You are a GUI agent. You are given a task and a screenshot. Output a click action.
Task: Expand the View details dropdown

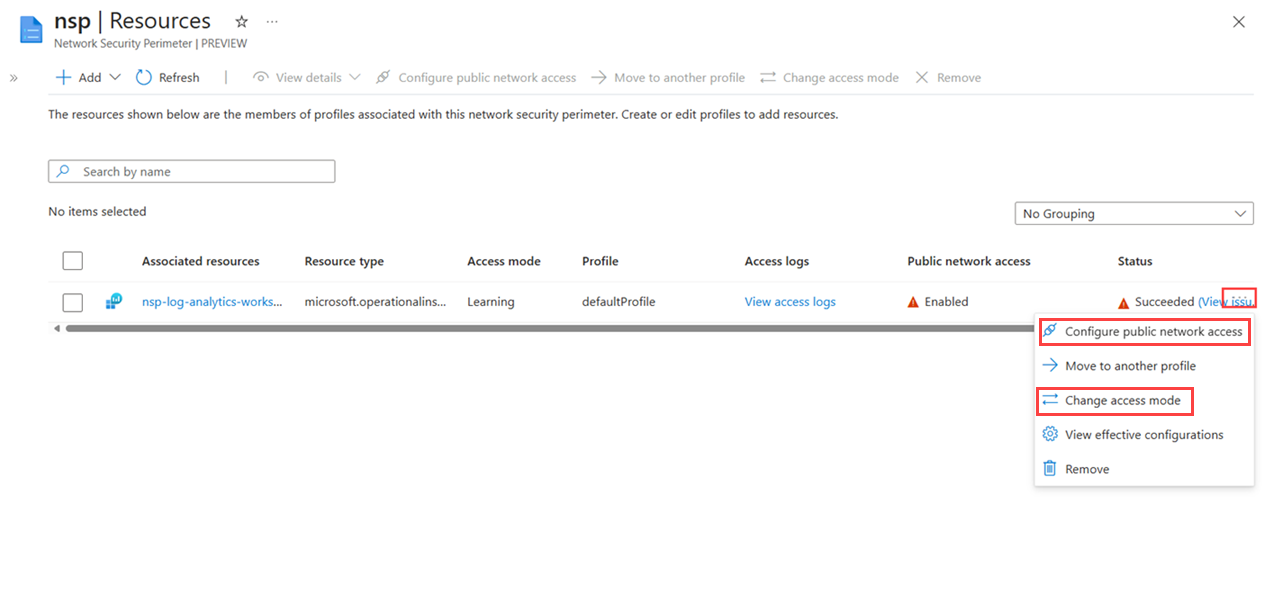(353, 77)
